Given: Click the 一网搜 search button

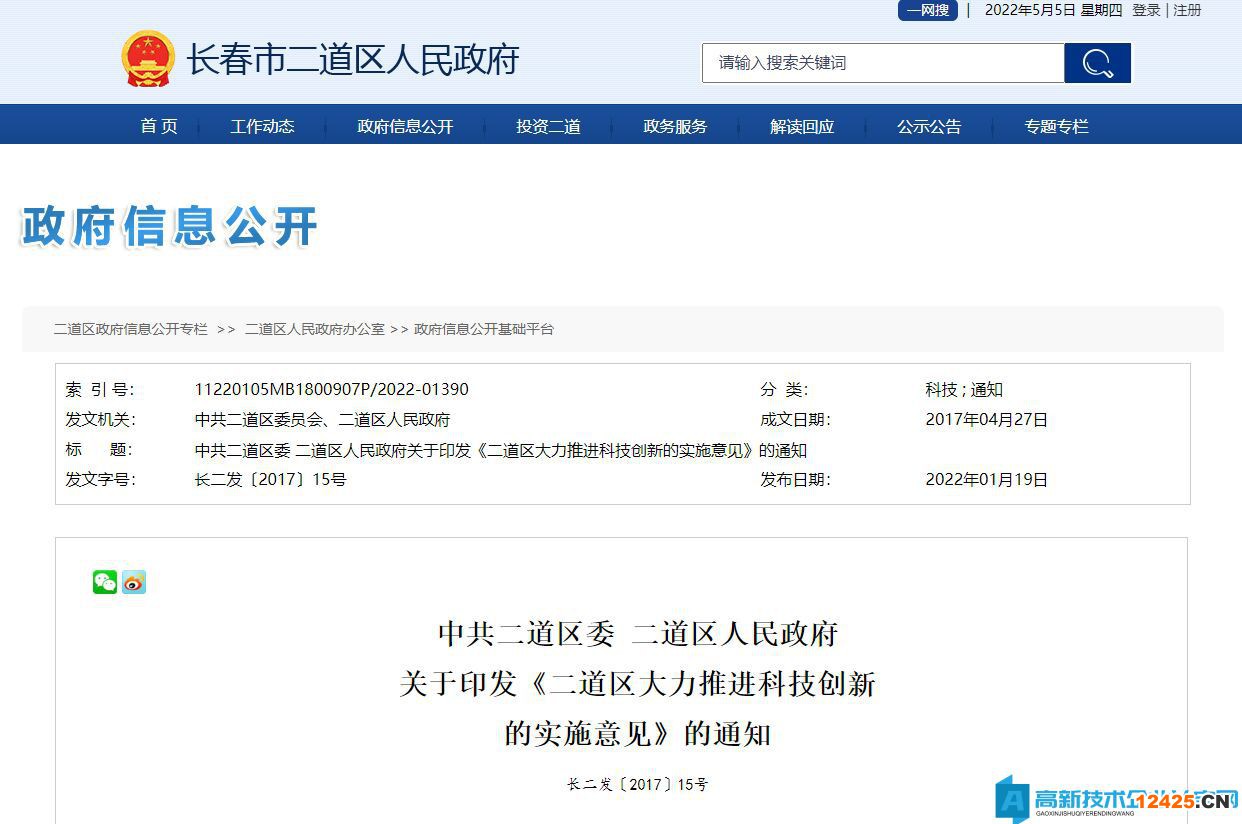Looking at the screenshot, I should pyautogui.click(x=928, y=10).
